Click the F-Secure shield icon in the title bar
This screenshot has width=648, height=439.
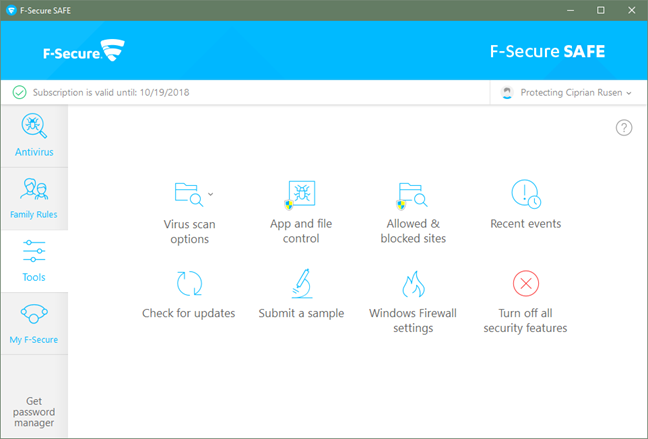tap(11, 10)
